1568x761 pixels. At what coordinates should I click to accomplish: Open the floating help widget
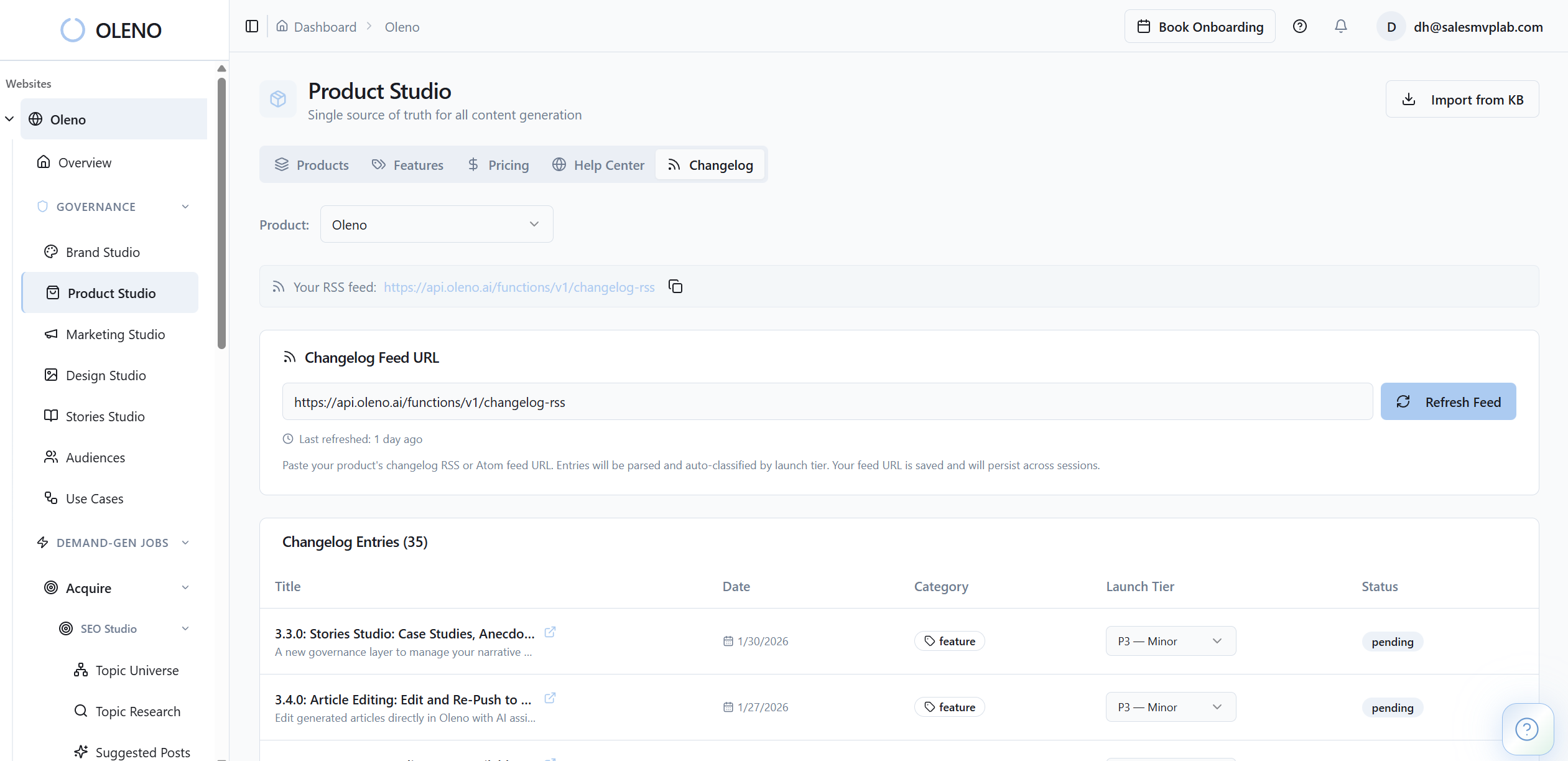(1528, 729)
